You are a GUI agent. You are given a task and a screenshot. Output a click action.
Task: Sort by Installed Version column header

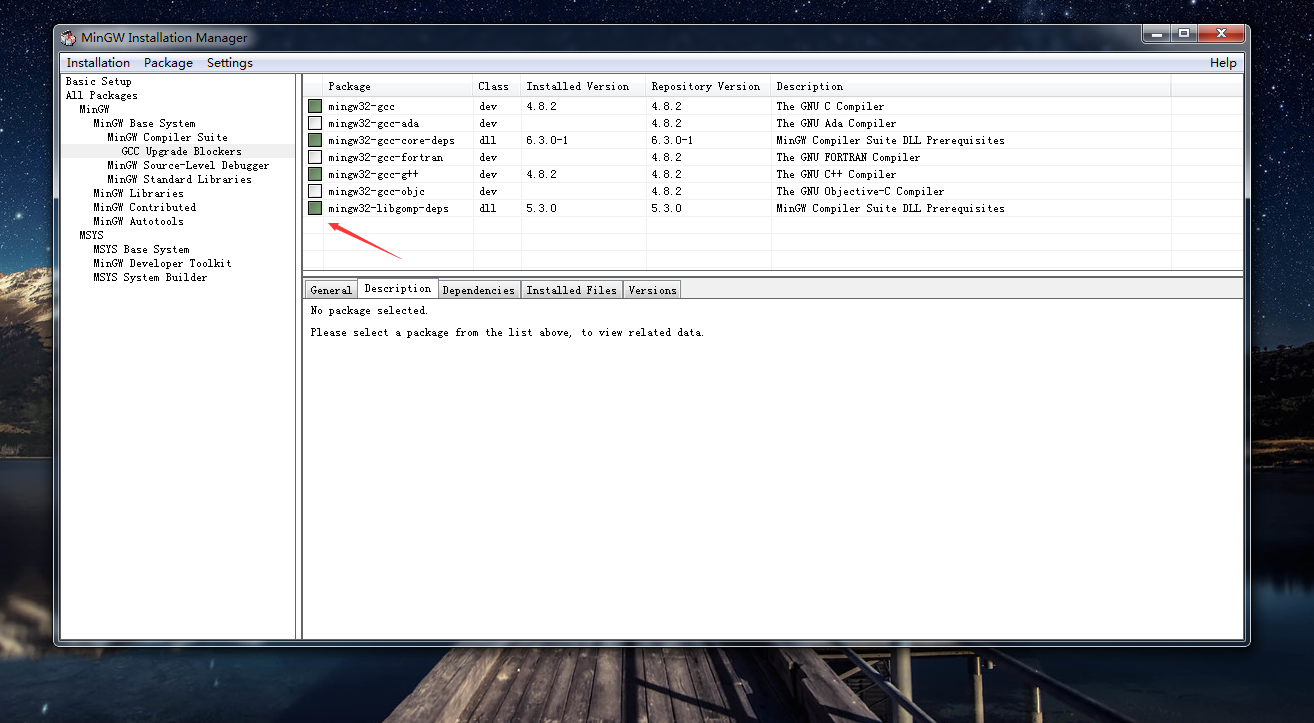(x=584, y=86)
